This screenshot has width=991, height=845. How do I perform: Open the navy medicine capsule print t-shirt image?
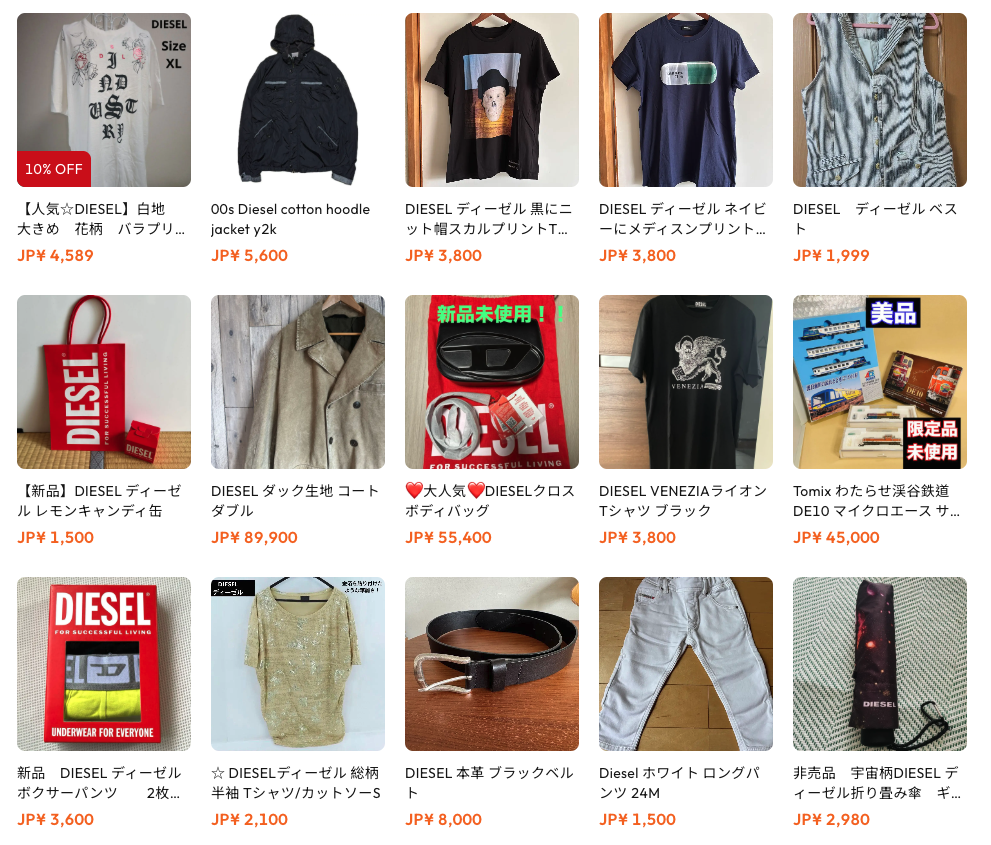pyautogui.click(x=686, y=100)
